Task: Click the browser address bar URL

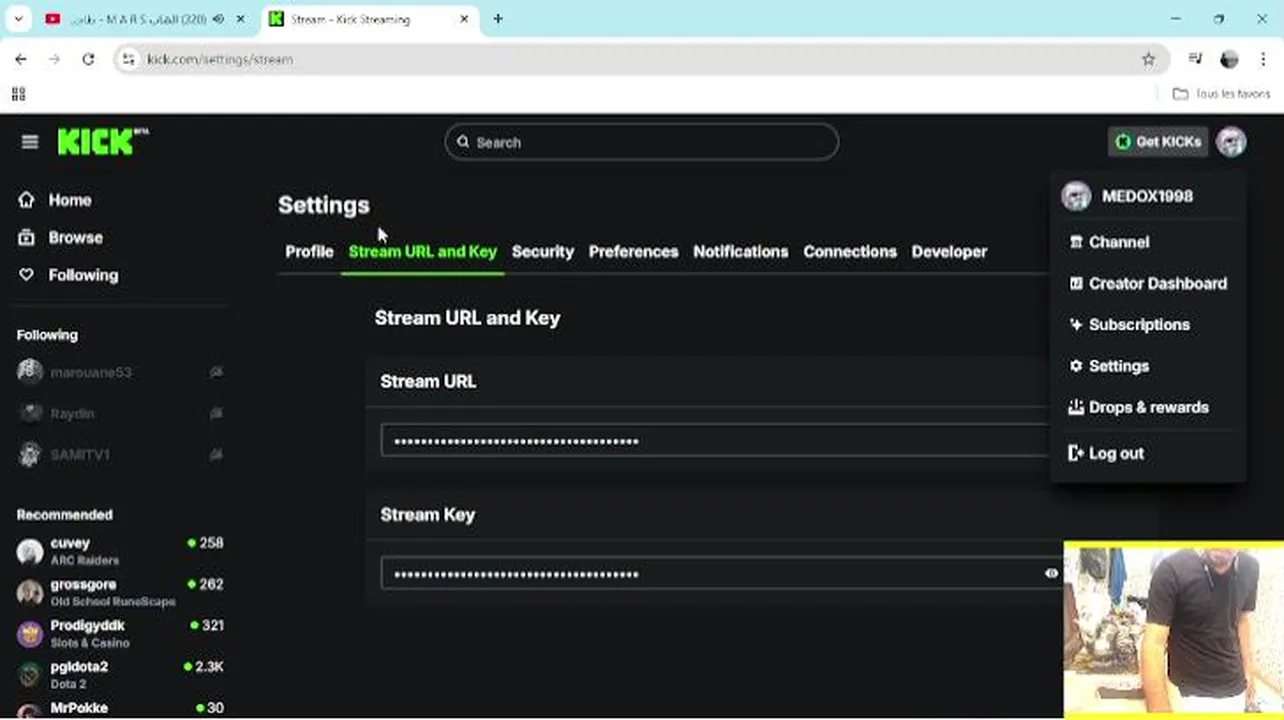Action: click(219, 59)
